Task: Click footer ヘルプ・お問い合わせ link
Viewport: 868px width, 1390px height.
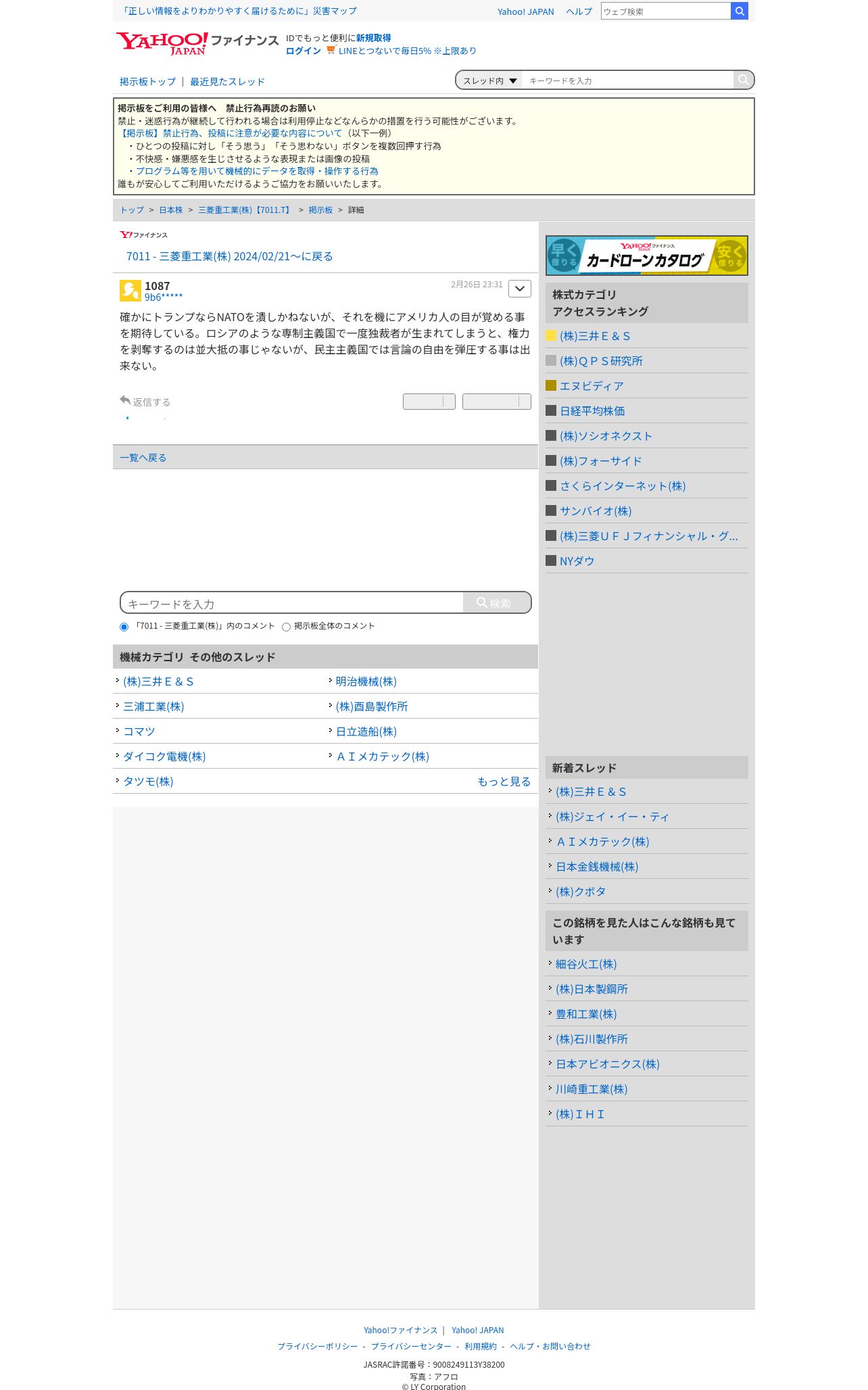Action: tap(550, 1346)
